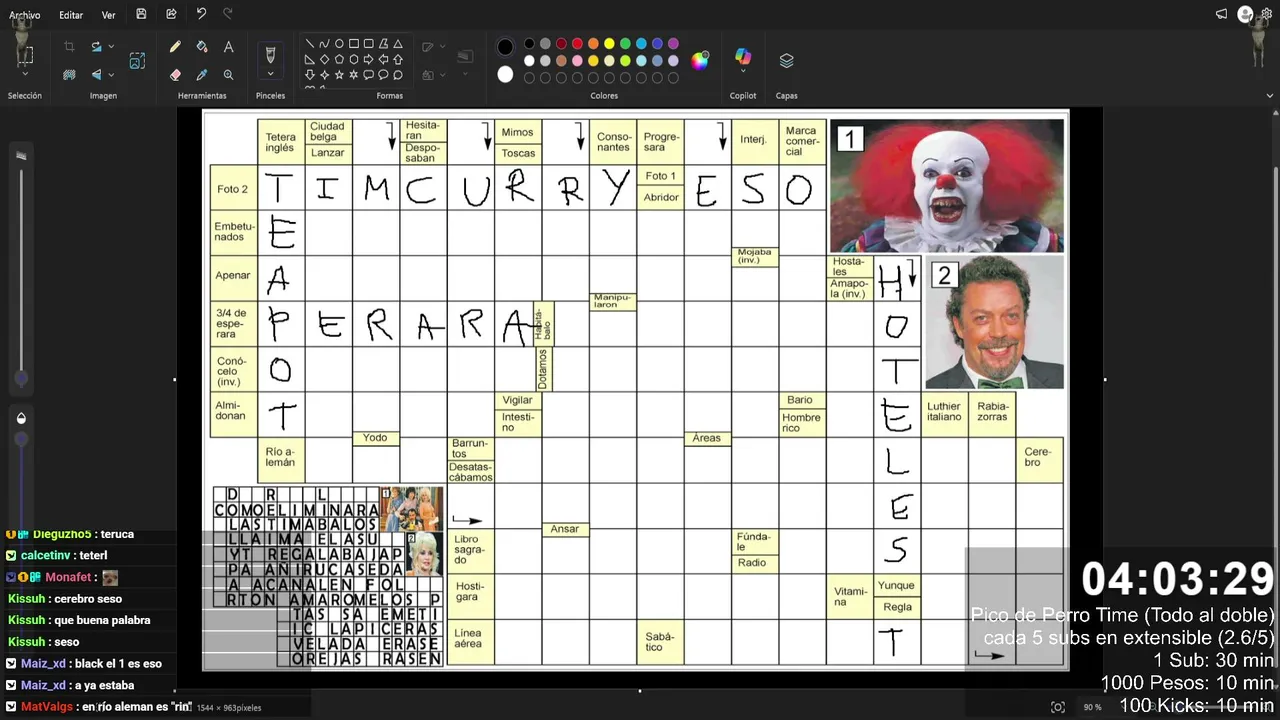Click the 'Foto 2' crossword clue
Image resolution: width=1280 pixels, height=720 pixels.
click(x=233, y=187)
